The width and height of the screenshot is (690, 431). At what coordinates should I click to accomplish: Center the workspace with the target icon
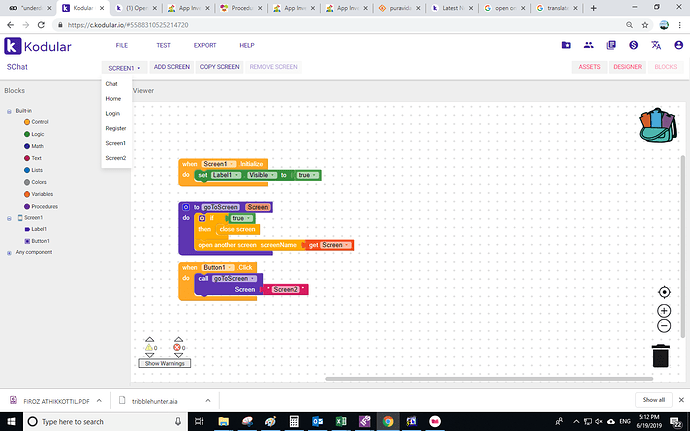pos(664,292)
